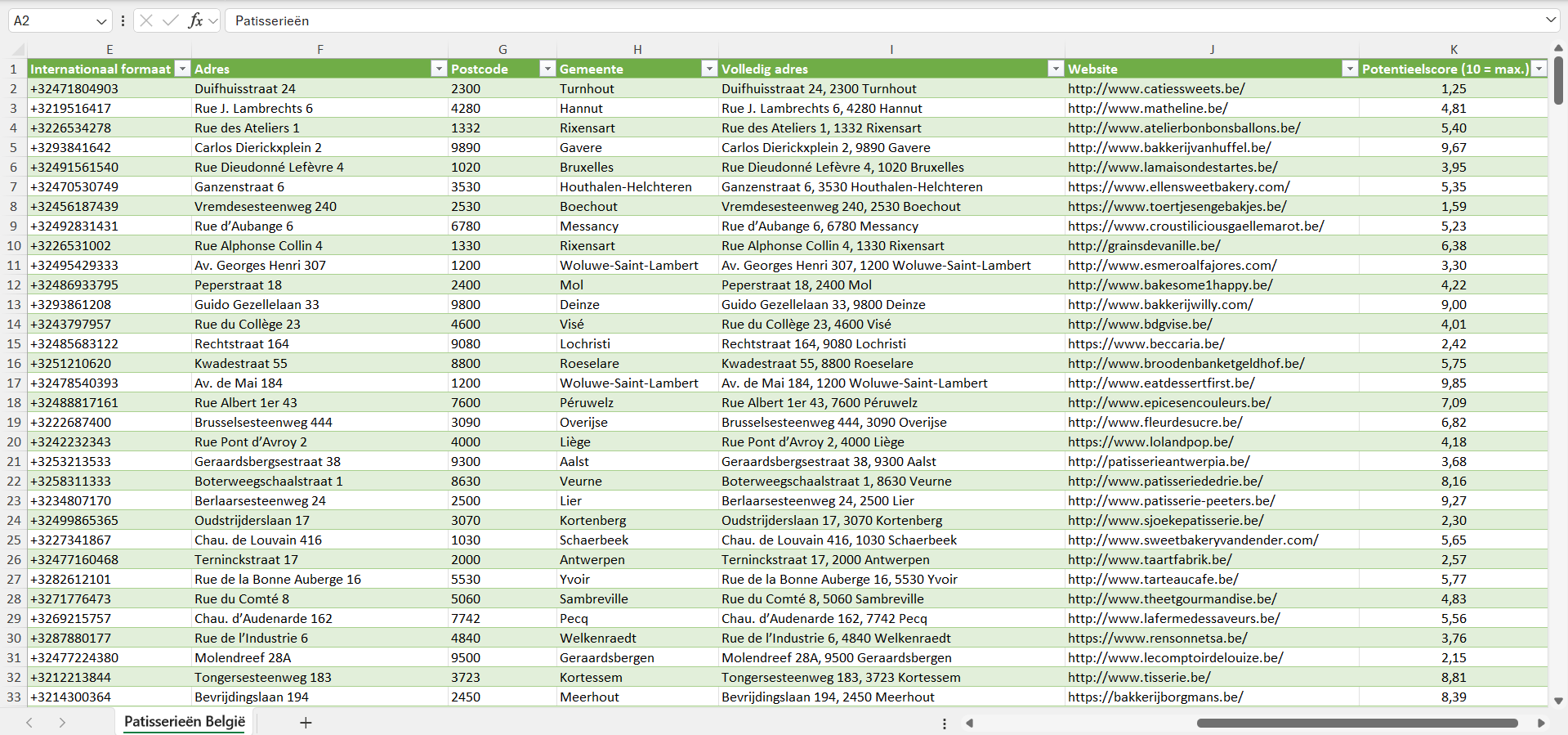Click the horizontal scrollbar right arrow

click(x=1541, y=723)
